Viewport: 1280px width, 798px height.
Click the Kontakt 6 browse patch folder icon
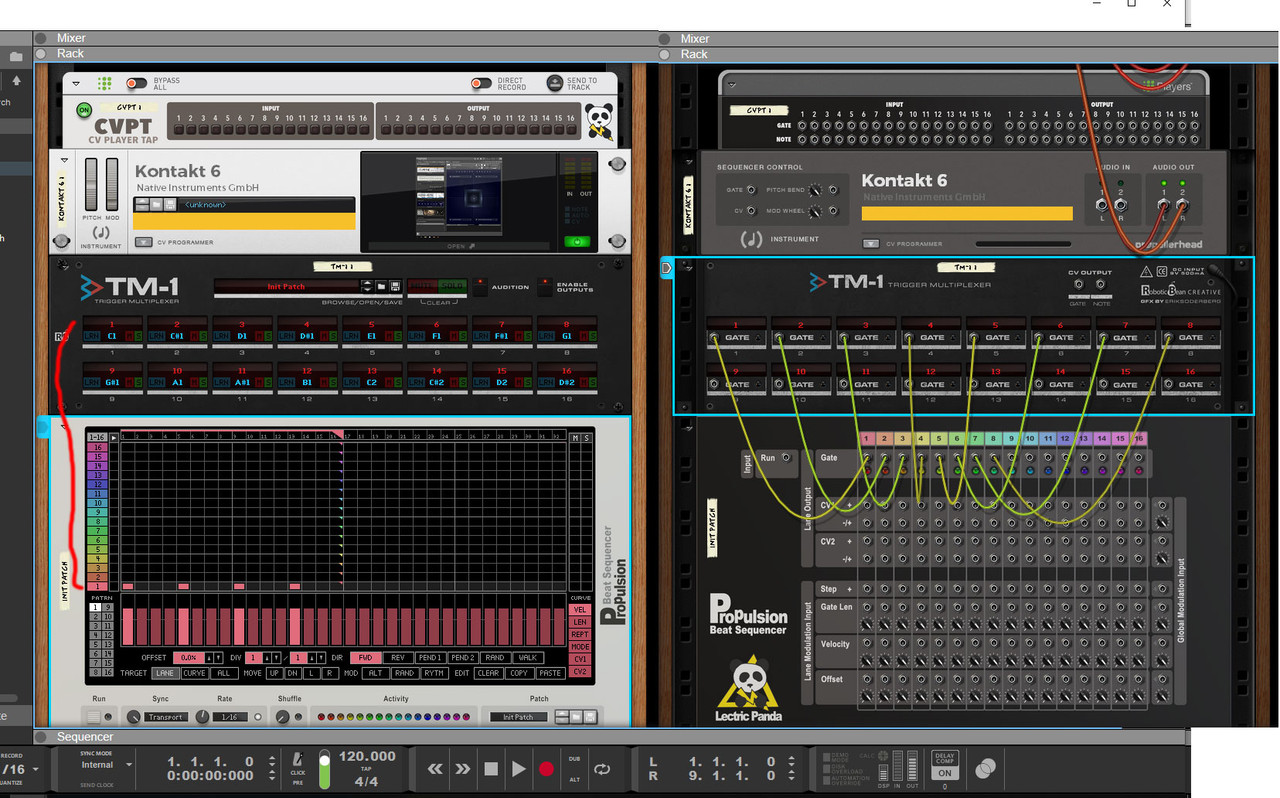(157, 205)
